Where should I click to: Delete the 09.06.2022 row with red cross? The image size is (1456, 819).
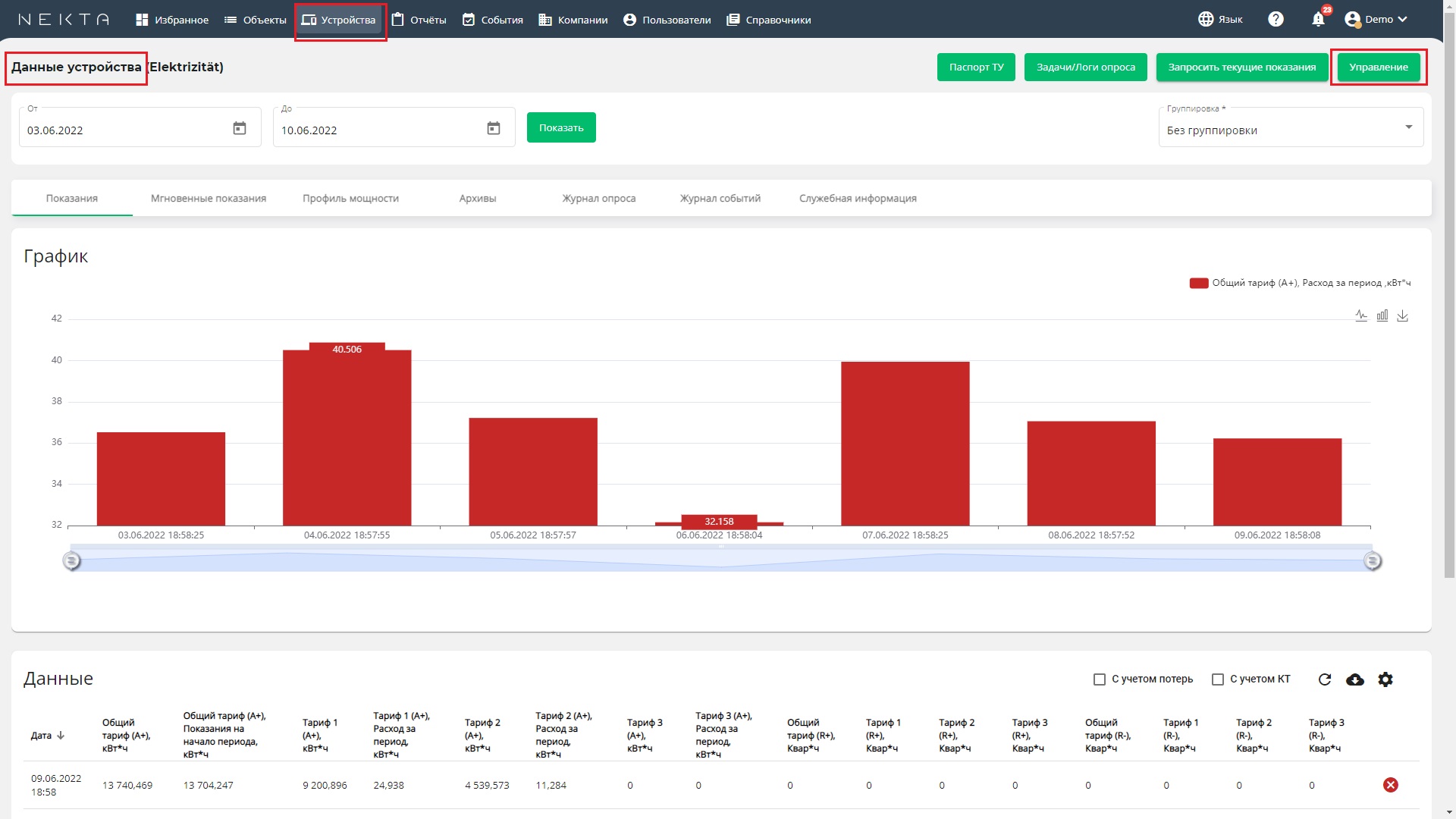(1391, 785)
